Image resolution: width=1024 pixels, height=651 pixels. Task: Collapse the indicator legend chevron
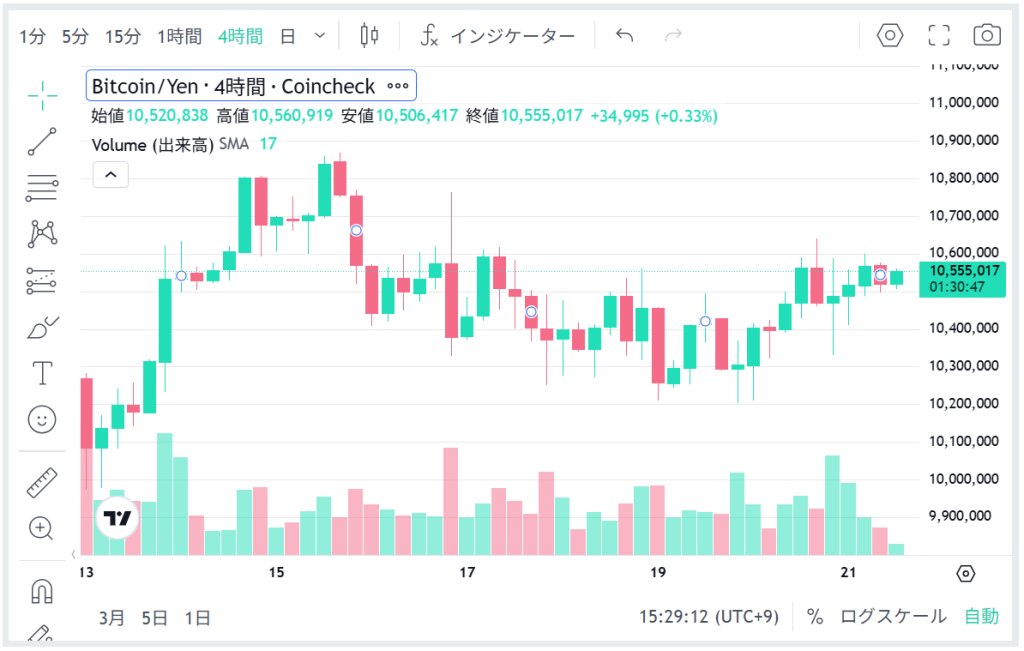[x=110, y=175]
